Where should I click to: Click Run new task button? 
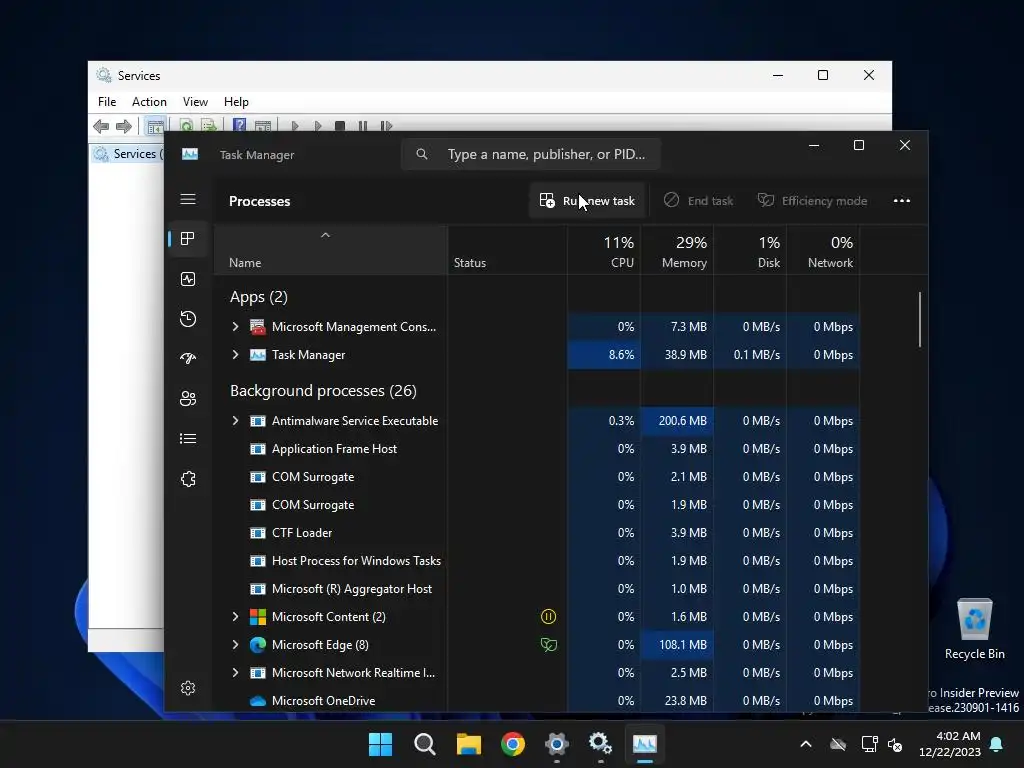[587, 200]
